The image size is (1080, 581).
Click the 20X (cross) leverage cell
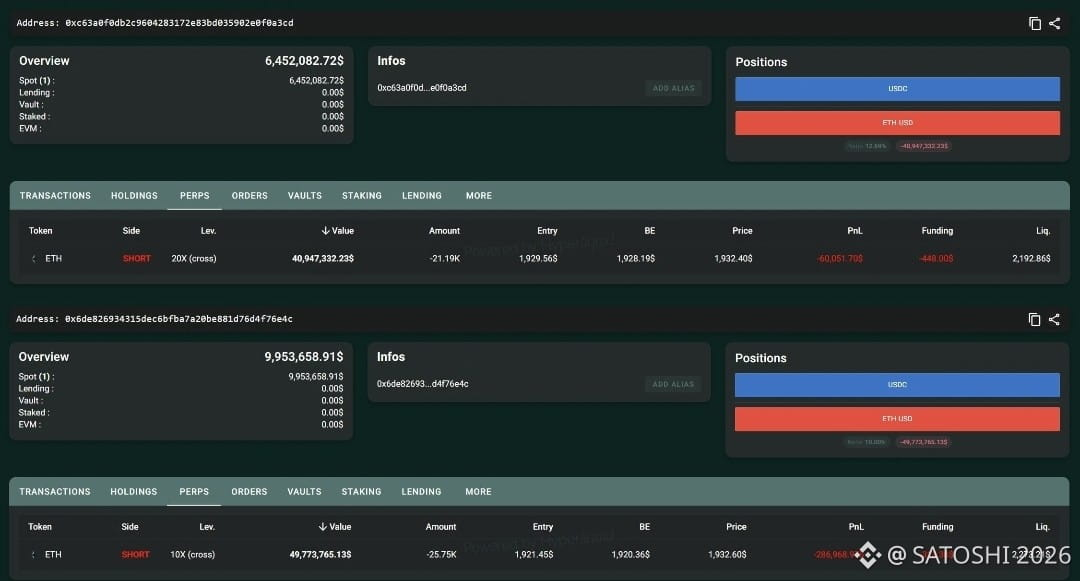click(x=194, y=259)
